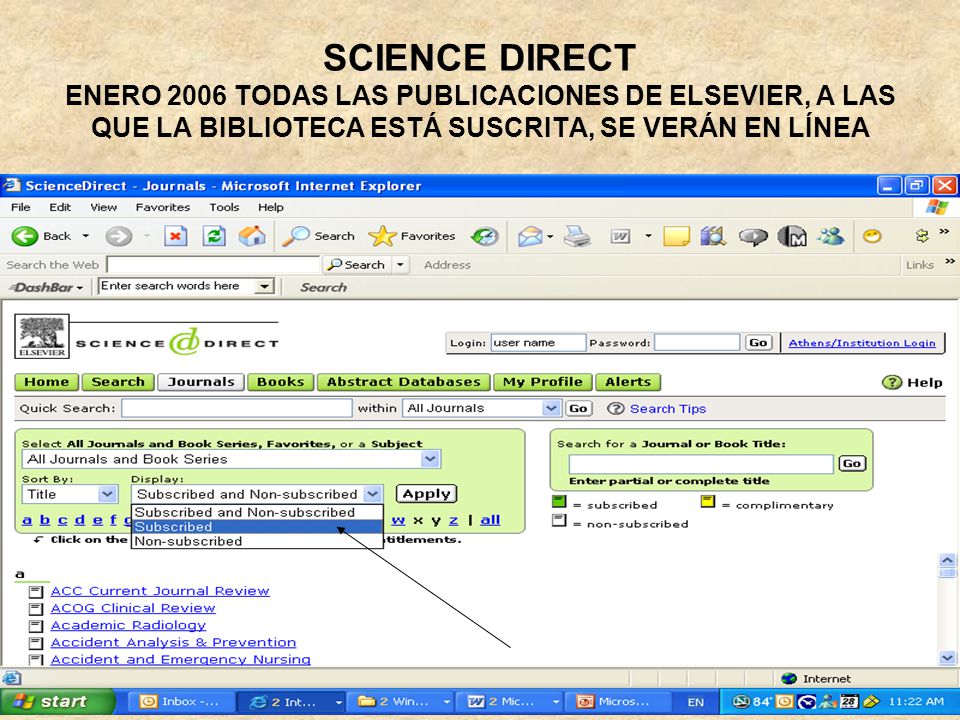Open the Research books icon
The image size is (960, 720).
point(713,236)
